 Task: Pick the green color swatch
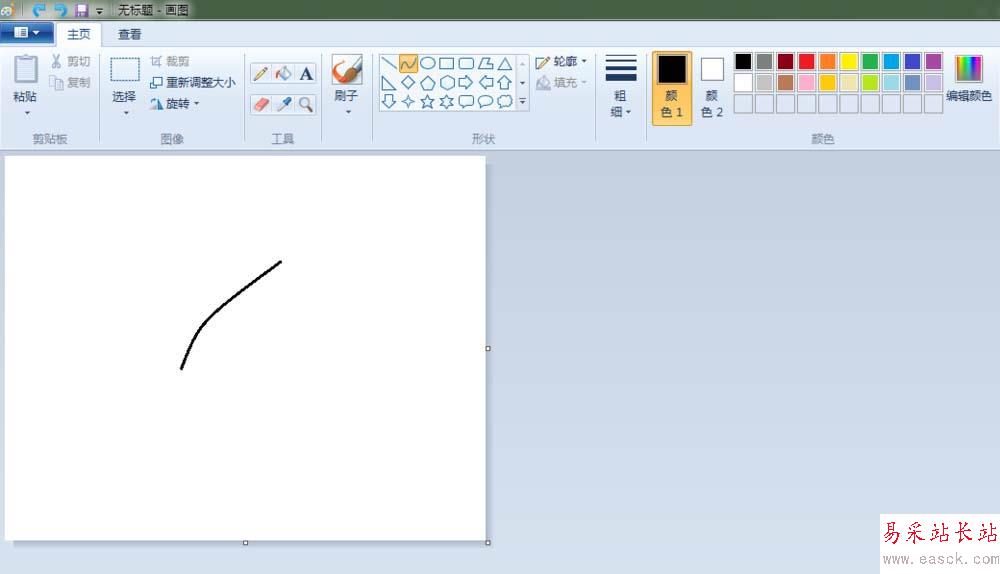[x=870, y=61]
